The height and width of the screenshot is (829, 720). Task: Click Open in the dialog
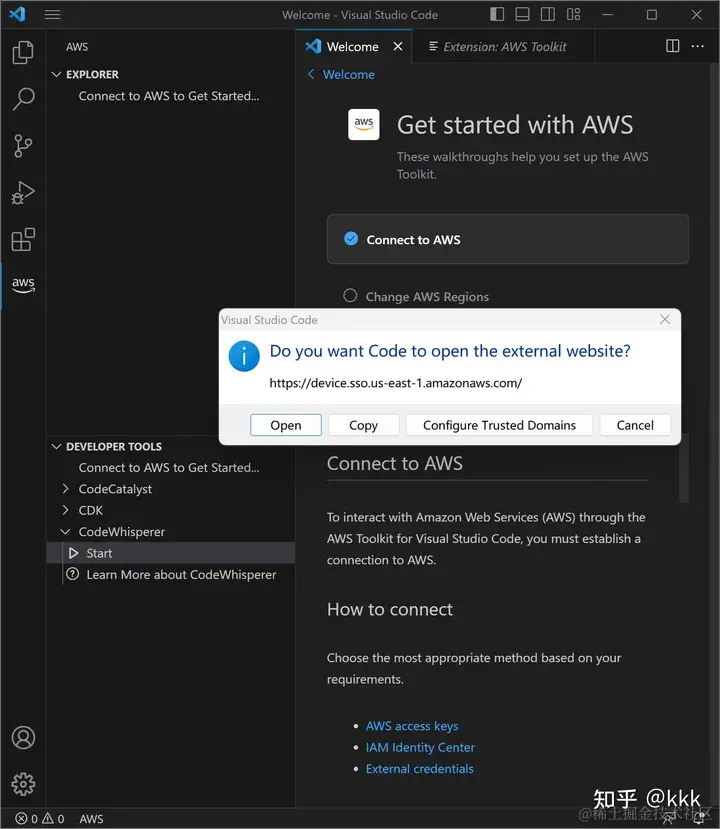point(286,425)
